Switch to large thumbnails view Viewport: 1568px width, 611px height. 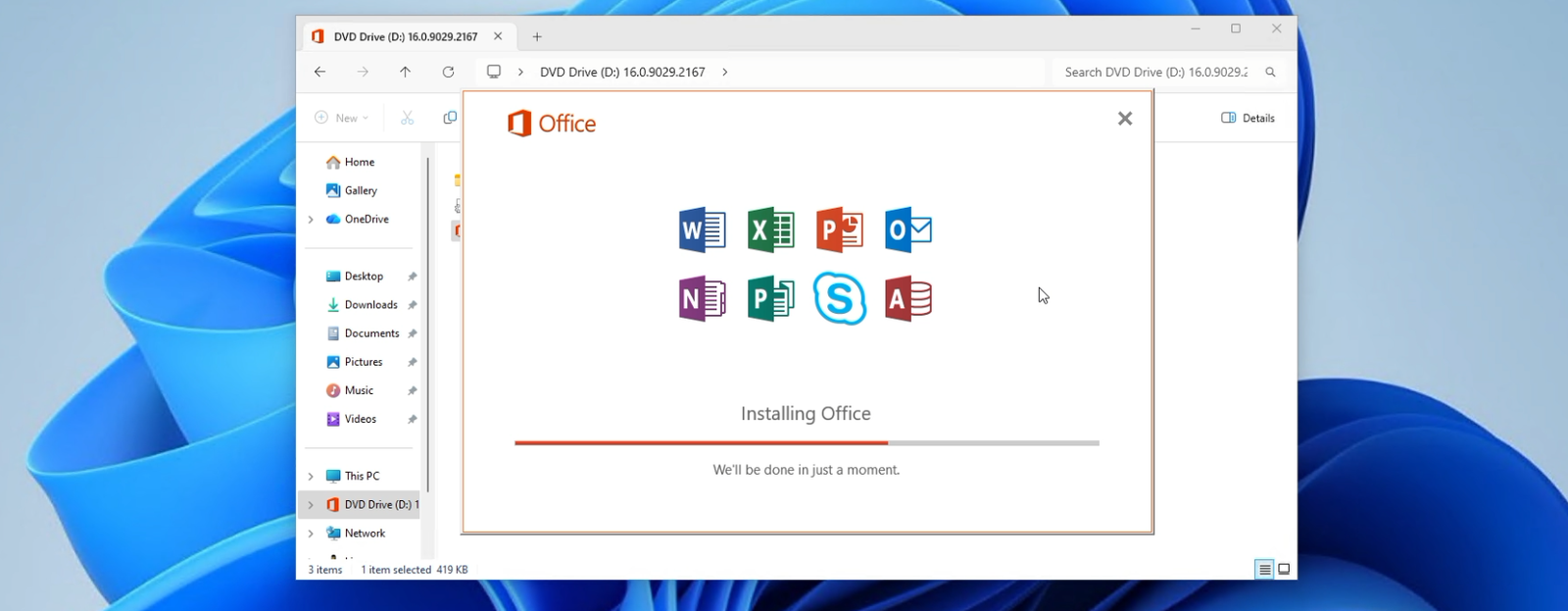click(x=1284, y=569)
